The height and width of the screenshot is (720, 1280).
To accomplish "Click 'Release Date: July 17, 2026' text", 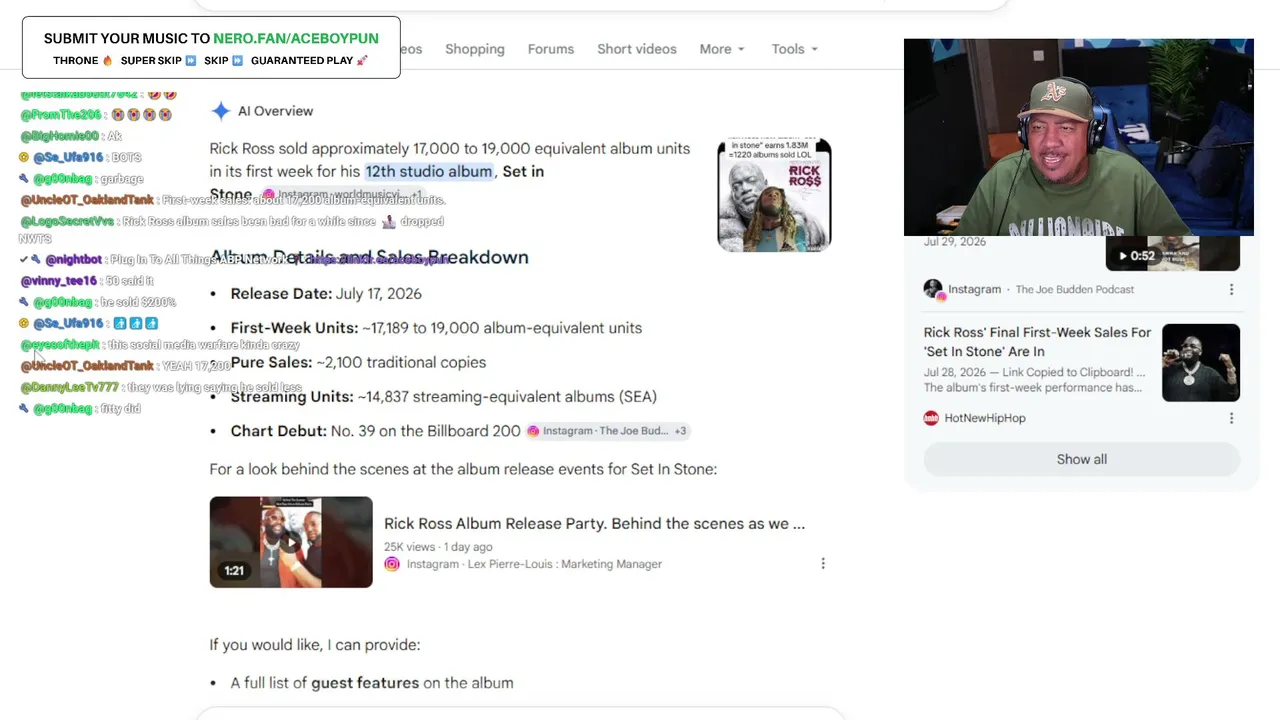I will pyautogui.click(x=326, y=293).
